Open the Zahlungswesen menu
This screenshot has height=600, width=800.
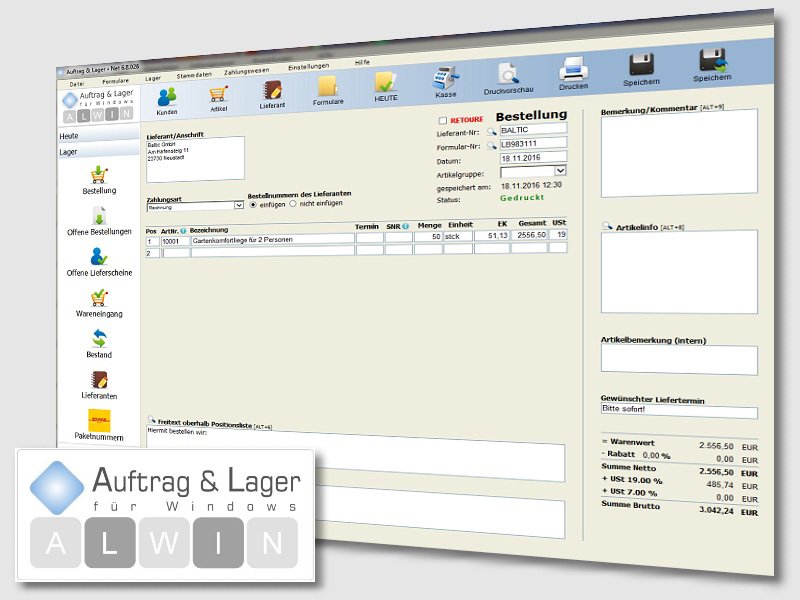pos(246,71)
